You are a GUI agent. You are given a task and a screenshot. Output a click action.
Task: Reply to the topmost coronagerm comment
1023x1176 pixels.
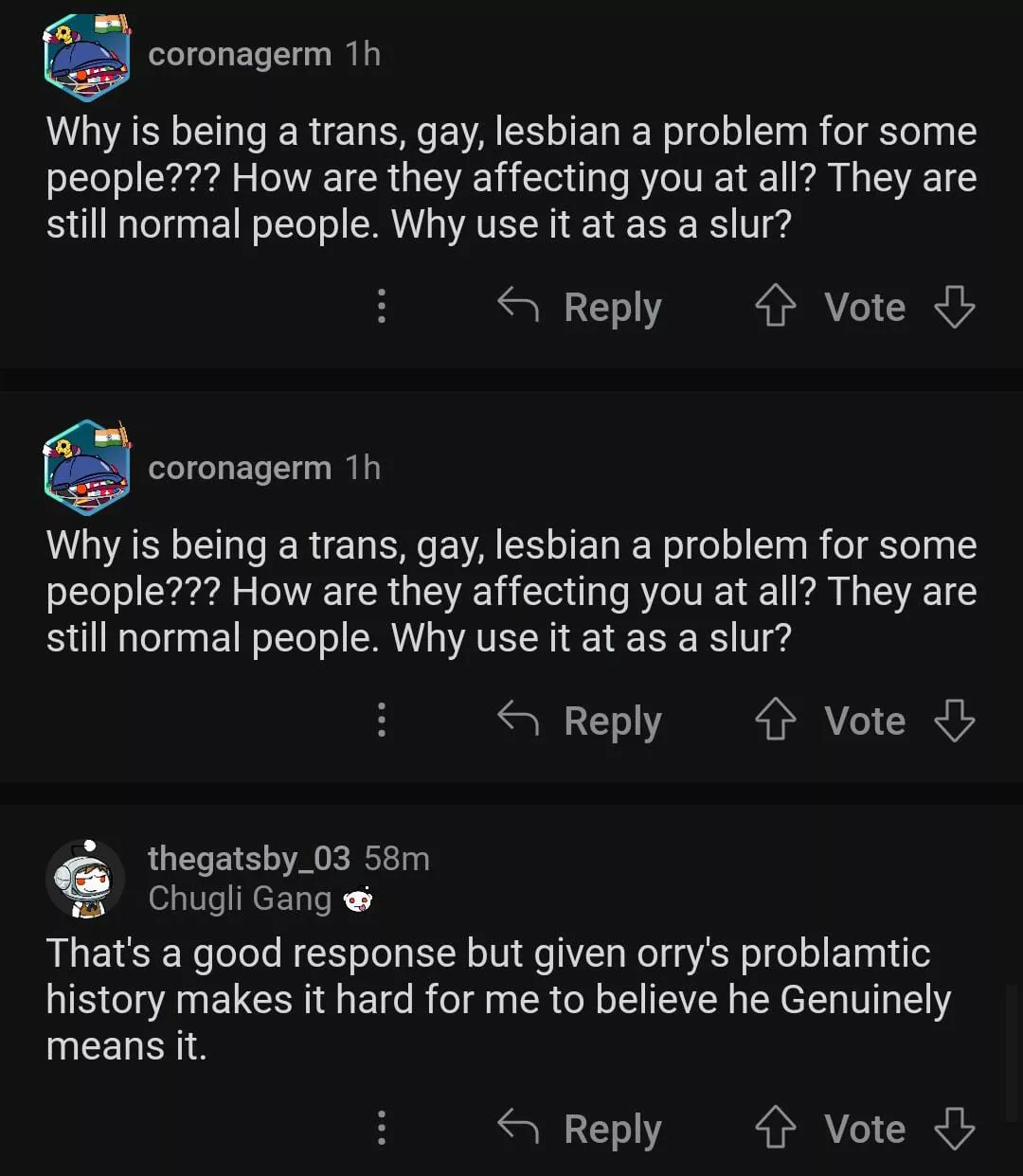pyautogui.click(x=580, y=307)
